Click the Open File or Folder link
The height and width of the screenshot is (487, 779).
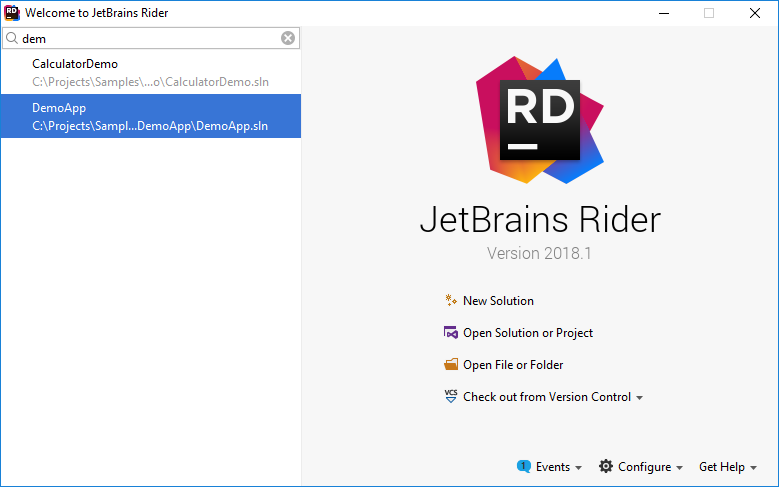(513, 365)
